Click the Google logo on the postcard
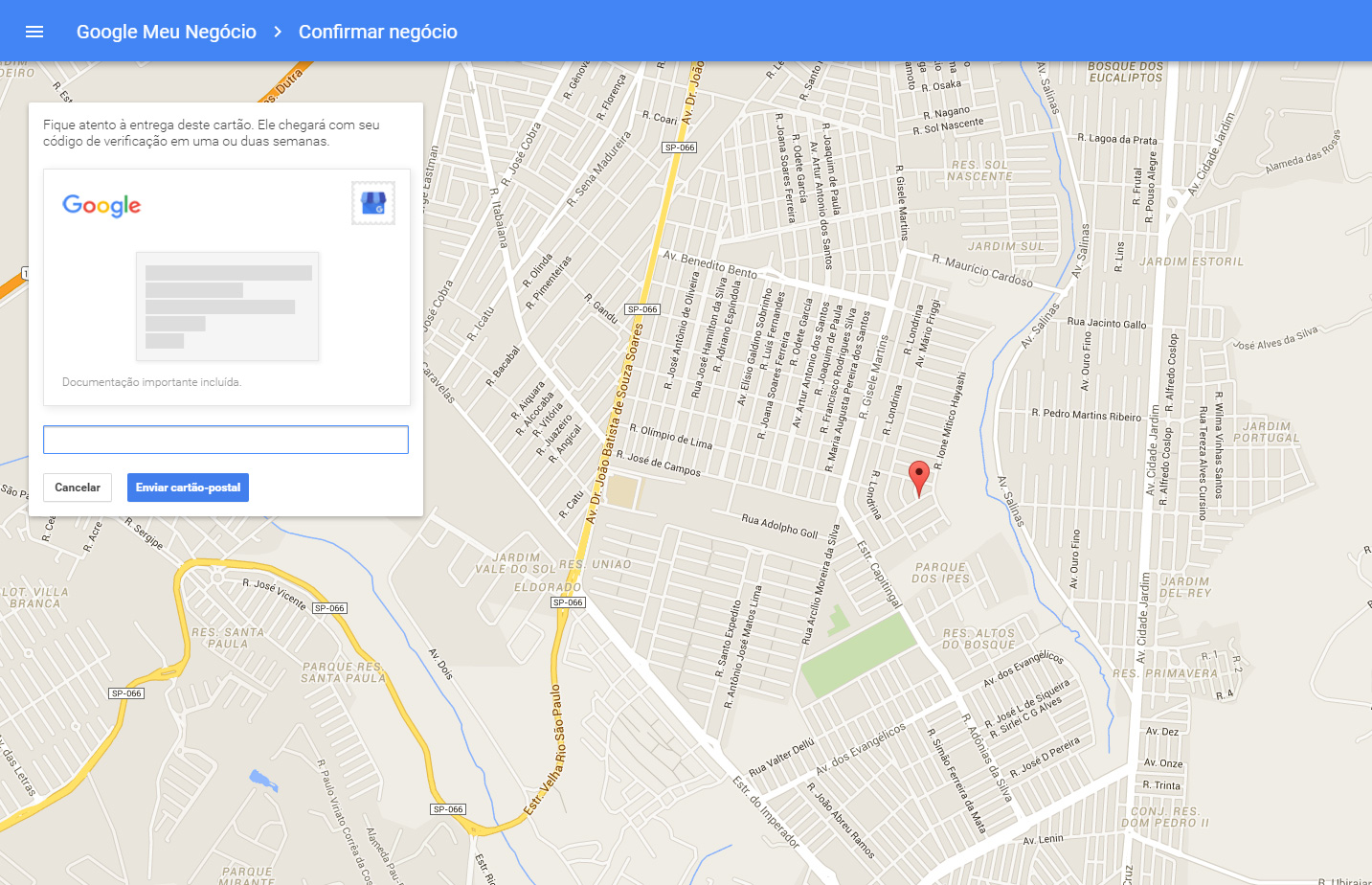Image resolution: width=1372 pixels, height=885 pixels. coord(101,206)
